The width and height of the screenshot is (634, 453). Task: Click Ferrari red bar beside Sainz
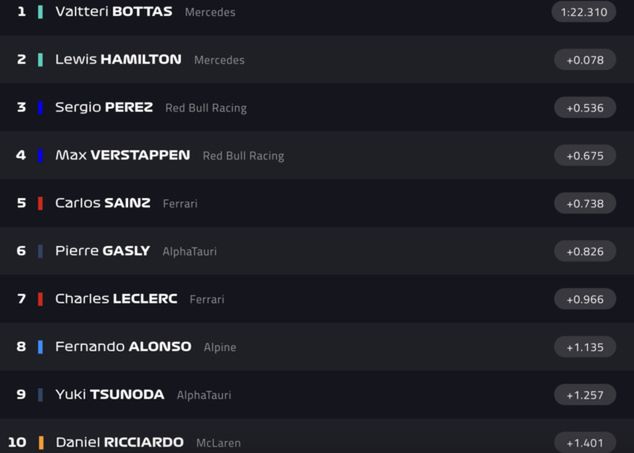[40, 203]
